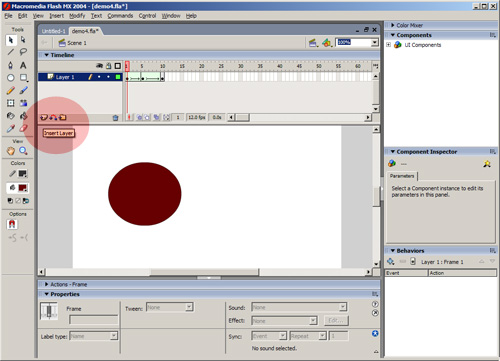
Task: Toggle Layer 1 lock dot
Action: tap(108, 77)
